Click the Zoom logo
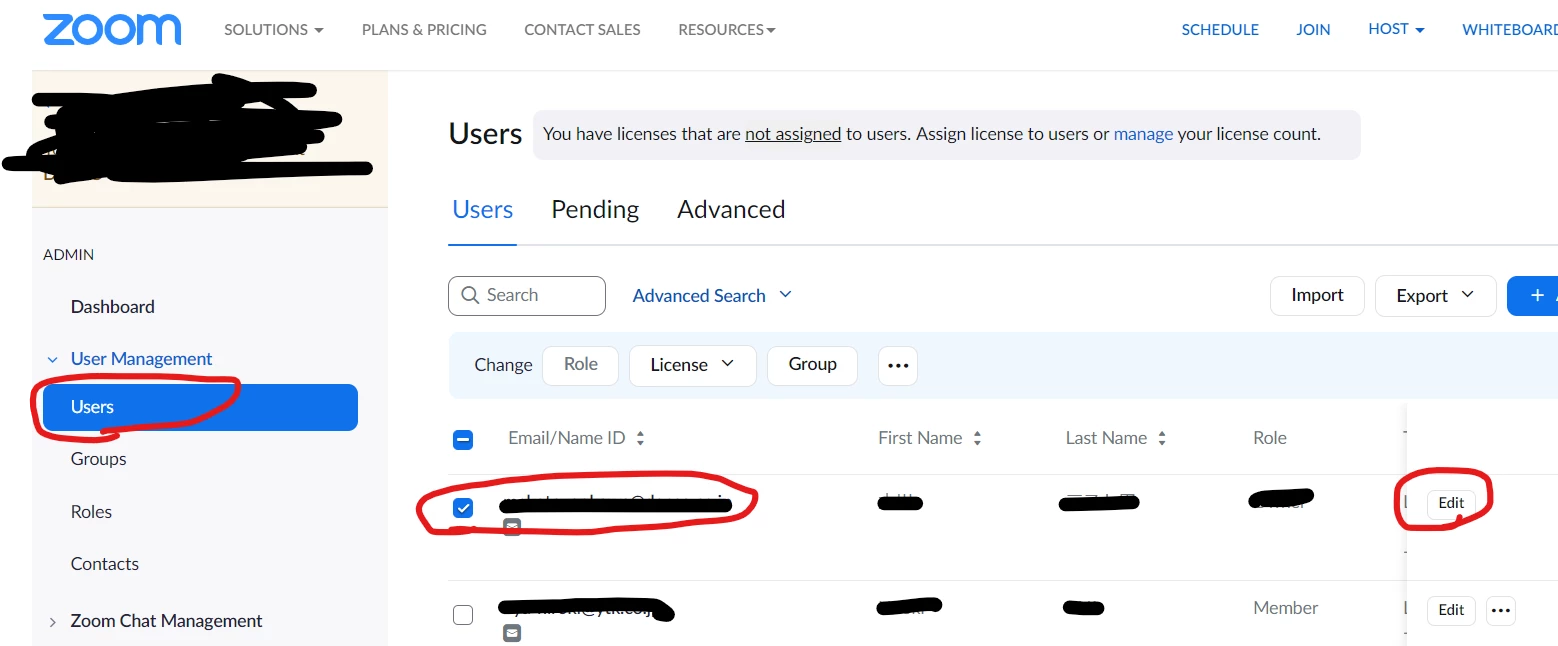1558x646 pixels. coord(112,30)
